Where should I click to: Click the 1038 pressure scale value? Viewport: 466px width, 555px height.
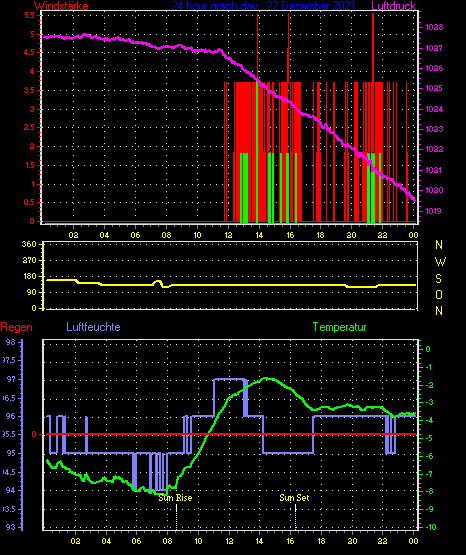434,27
